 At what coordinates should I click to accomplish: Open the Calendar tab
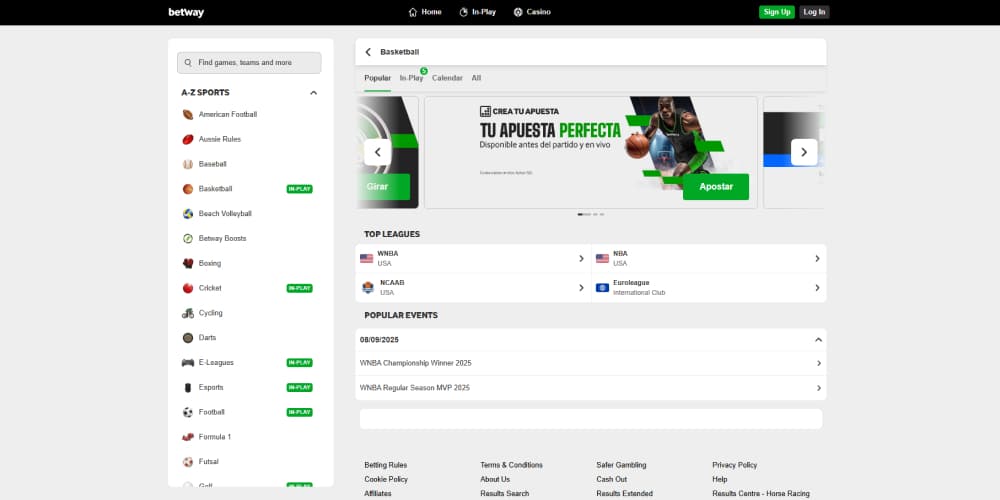pyautogui.click(x=447, y=78)
